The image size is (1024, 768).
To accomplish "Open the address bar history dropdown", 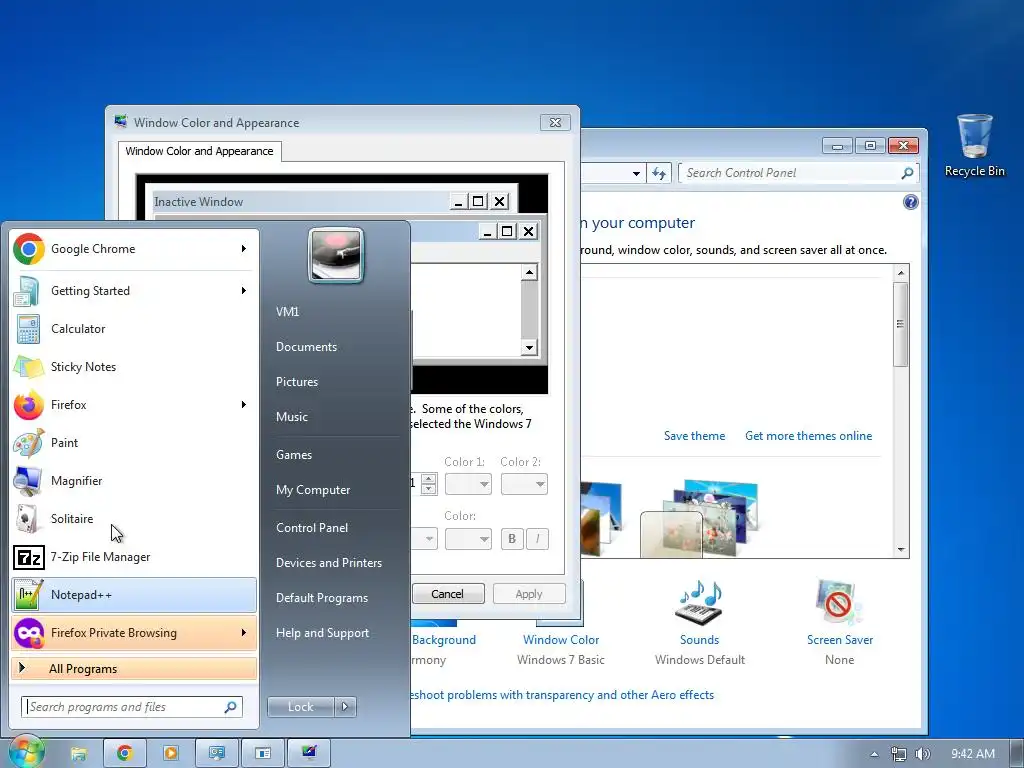I will pyautogui.click(x=636, y=174).
